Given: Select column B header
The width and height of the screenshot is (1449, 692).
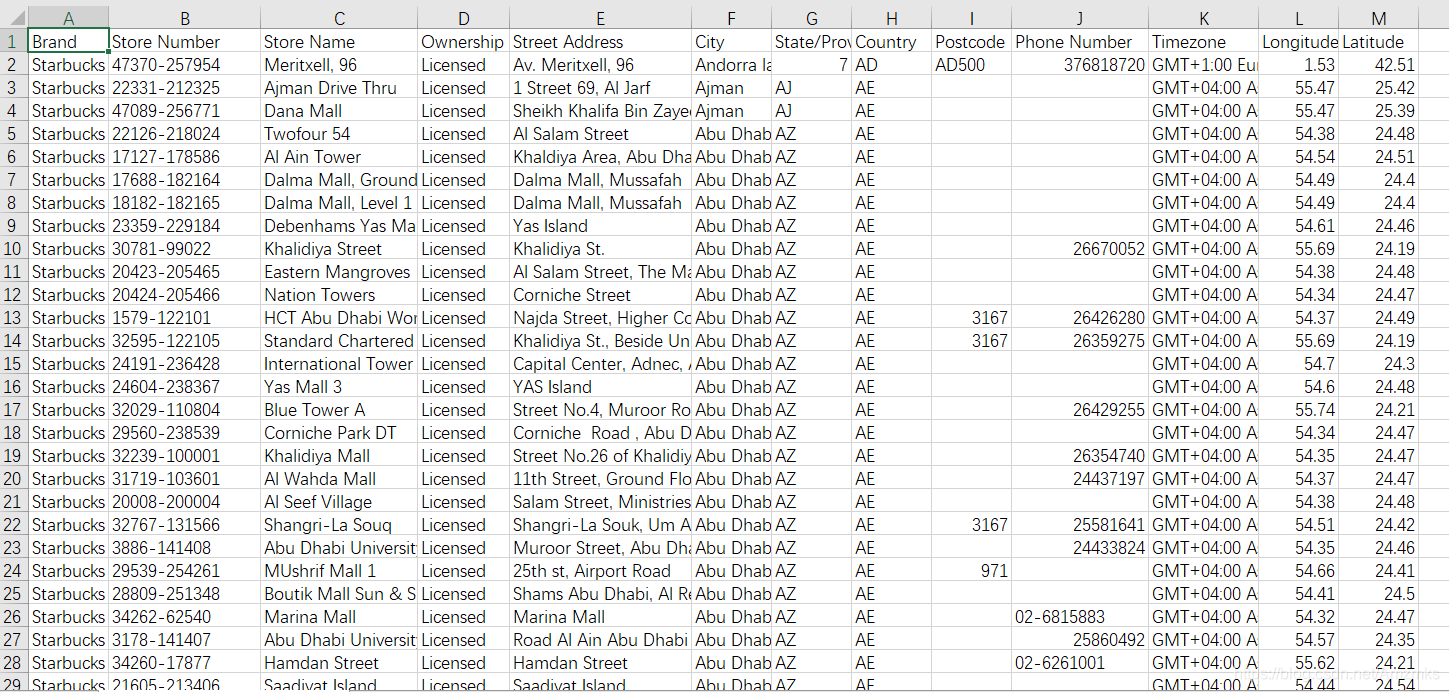Looking at the screenshot, I should 185,18.
